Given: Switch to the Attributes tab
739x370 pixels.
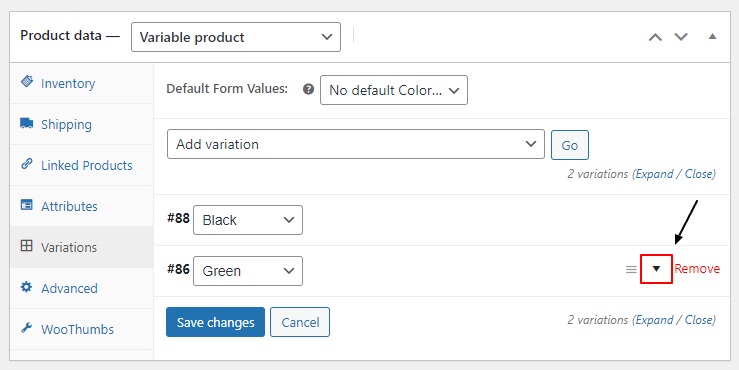Looking at the screenshot, I should pos(81,206).
